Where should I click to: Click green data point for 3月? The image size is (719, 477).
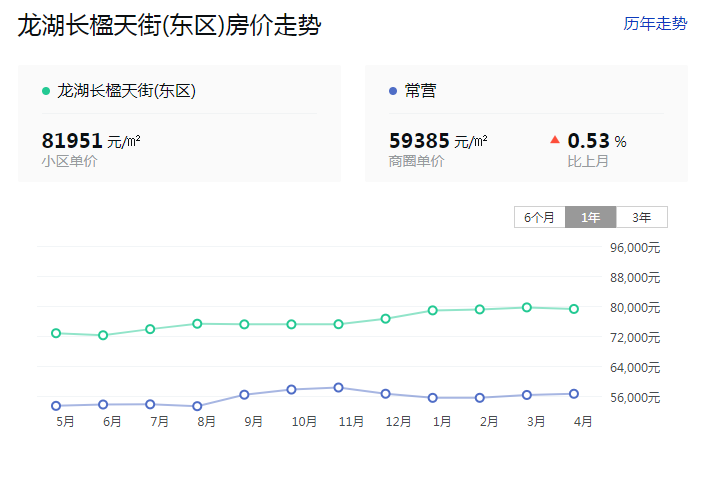tap(527, 307)
